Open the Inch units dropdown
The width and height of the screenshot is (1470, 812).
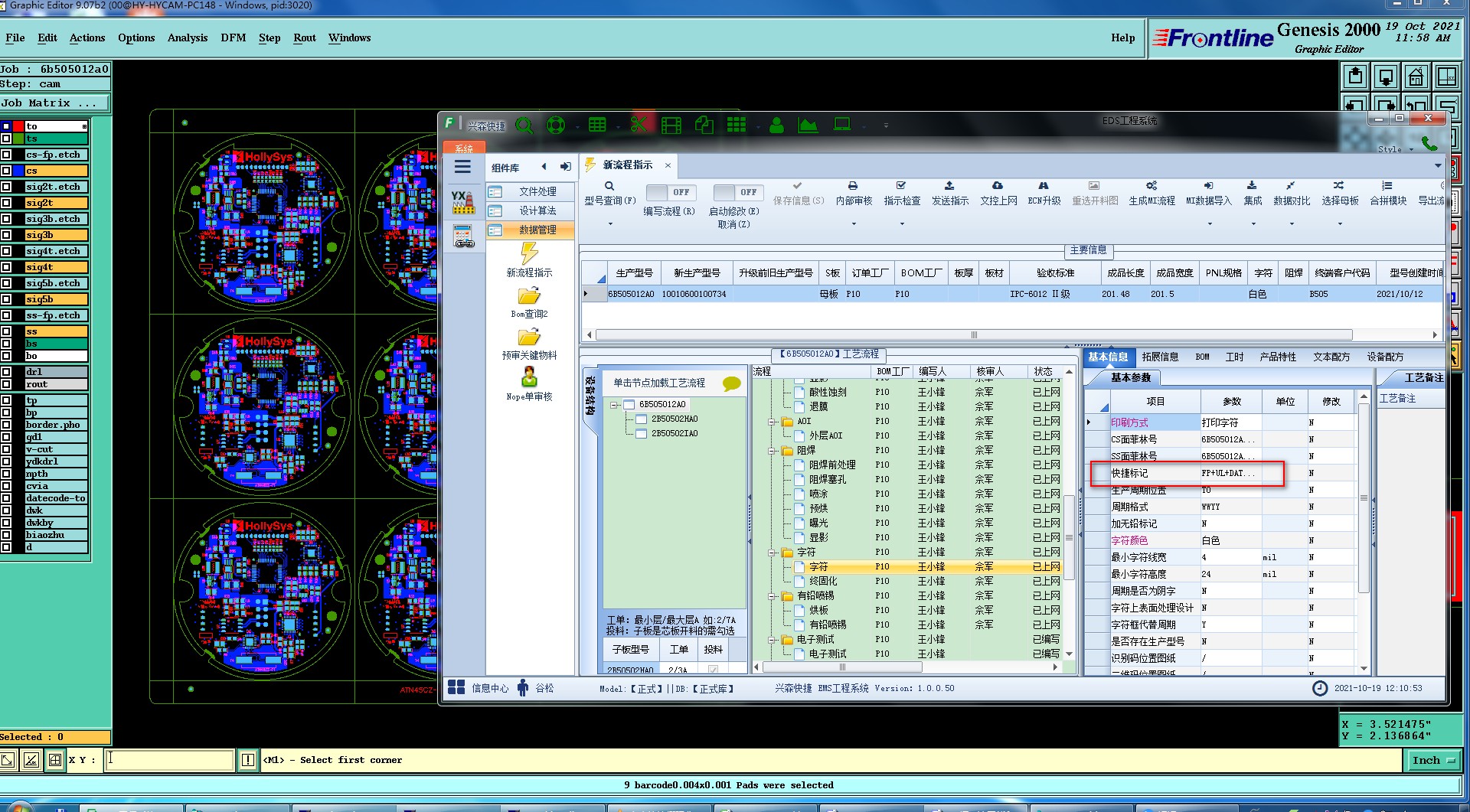pos(1433,760)
